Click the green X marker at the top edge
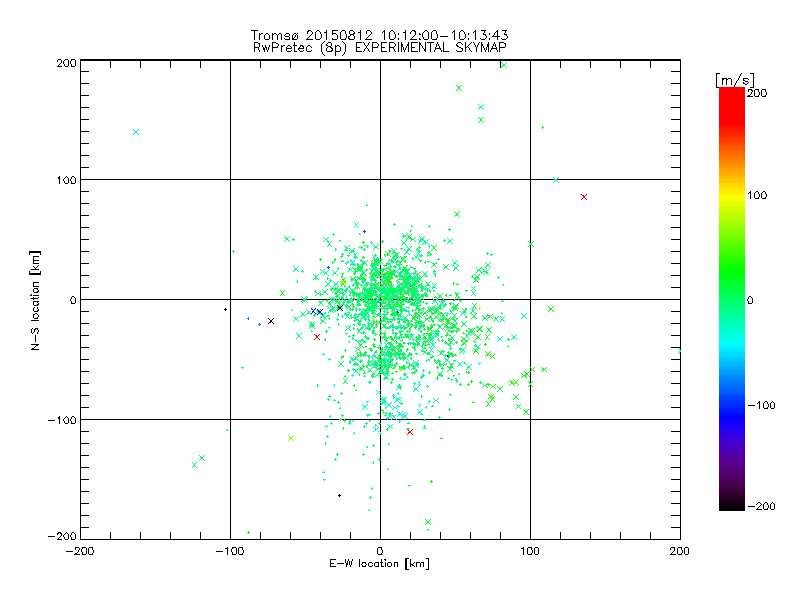This screenshot has width=800, height=600. point(504,65)
